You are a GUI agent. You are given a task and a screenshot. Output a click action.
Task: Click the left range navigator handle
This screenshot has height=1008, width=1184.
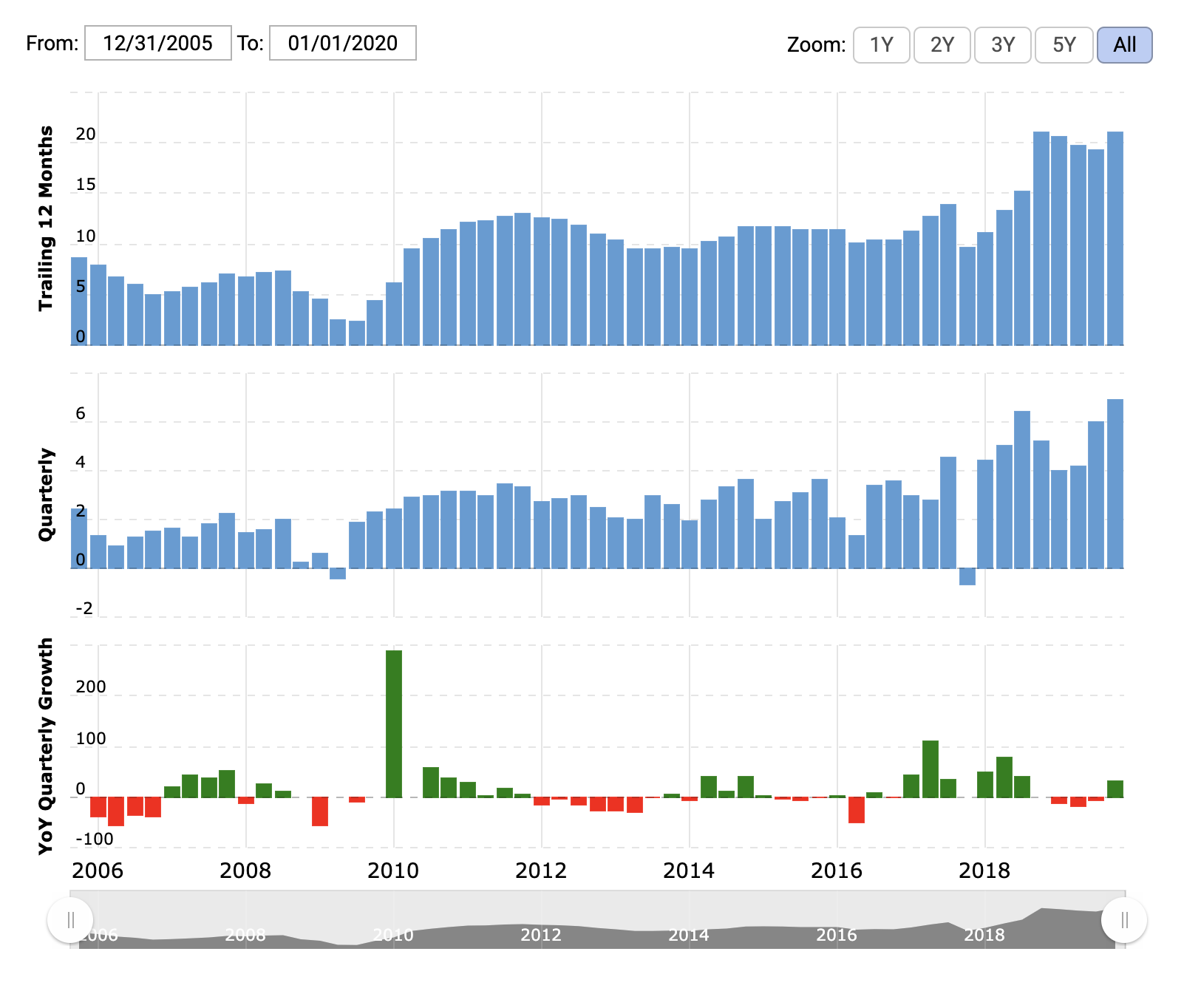click(x=70, y=920)
